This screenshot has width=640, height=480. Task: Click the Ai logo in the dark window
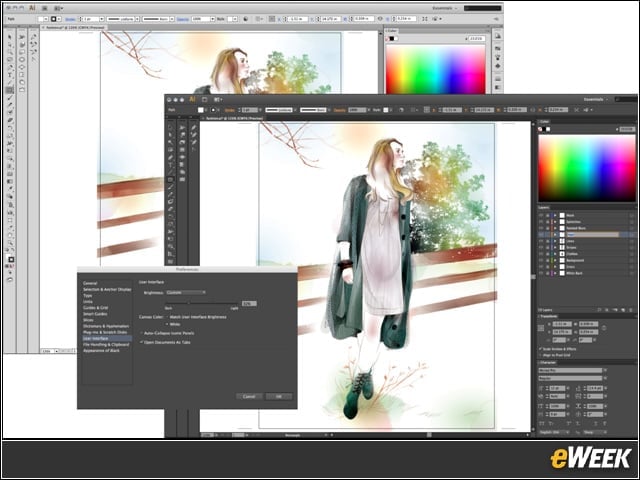(192, 99)
